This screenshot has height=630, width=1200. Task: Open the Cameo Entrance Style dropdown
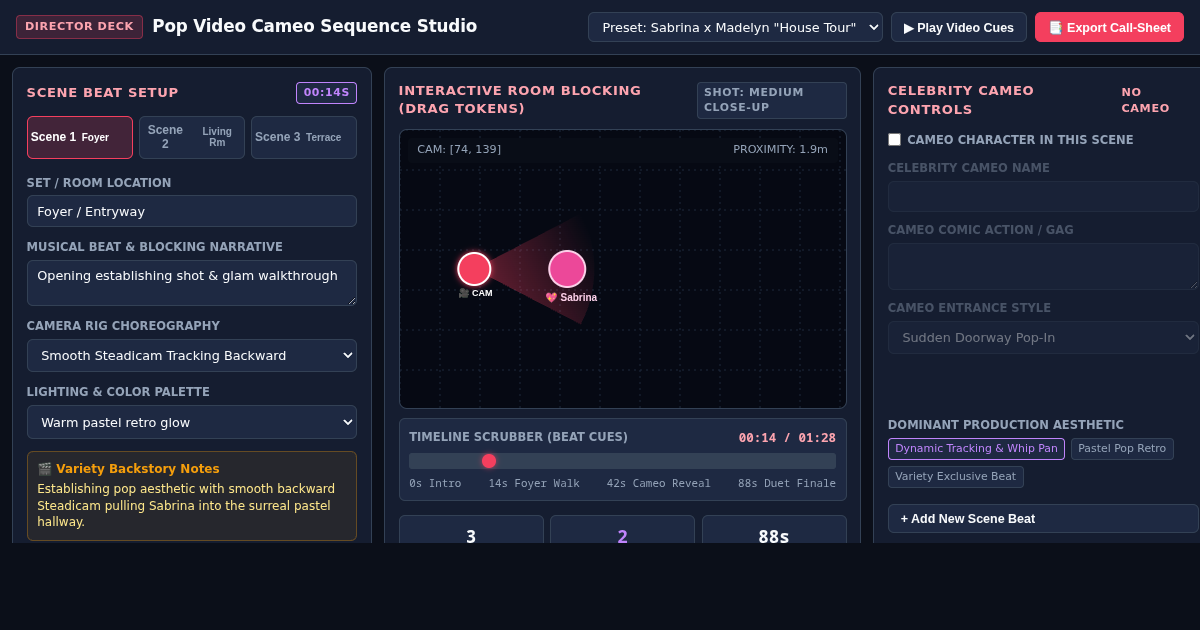pyautogui.click(x=1043, y=338)
